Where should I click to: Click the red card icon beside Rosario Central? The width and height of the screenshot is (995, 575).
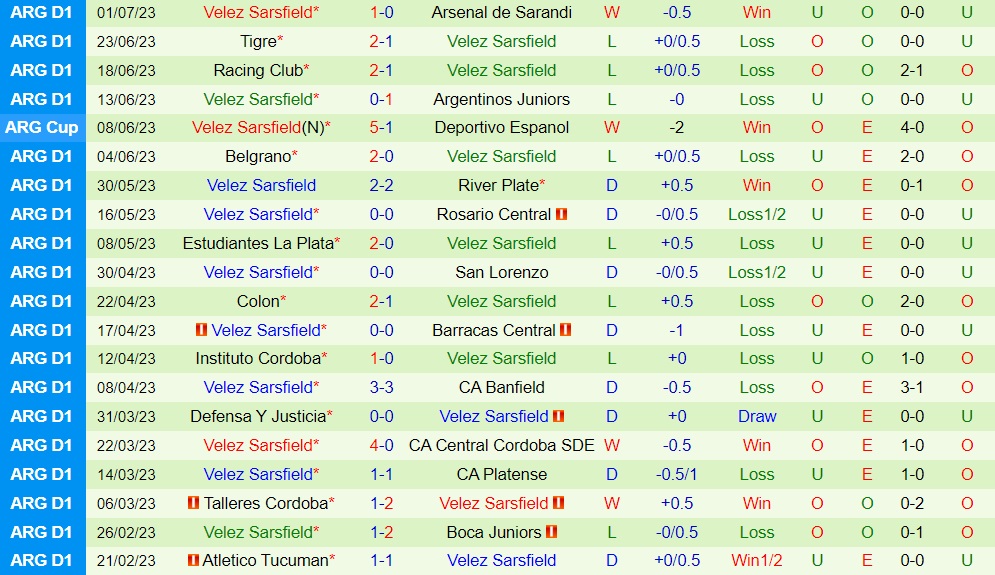[x=562, y=214]
